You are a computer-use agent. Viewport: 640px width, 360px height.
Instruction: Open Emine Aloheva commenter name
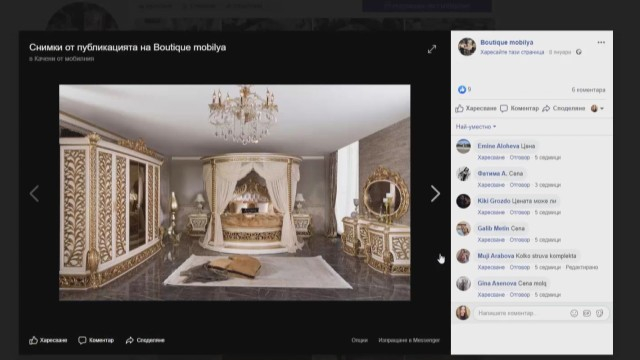pyautogui.click(x=498, y=146)
